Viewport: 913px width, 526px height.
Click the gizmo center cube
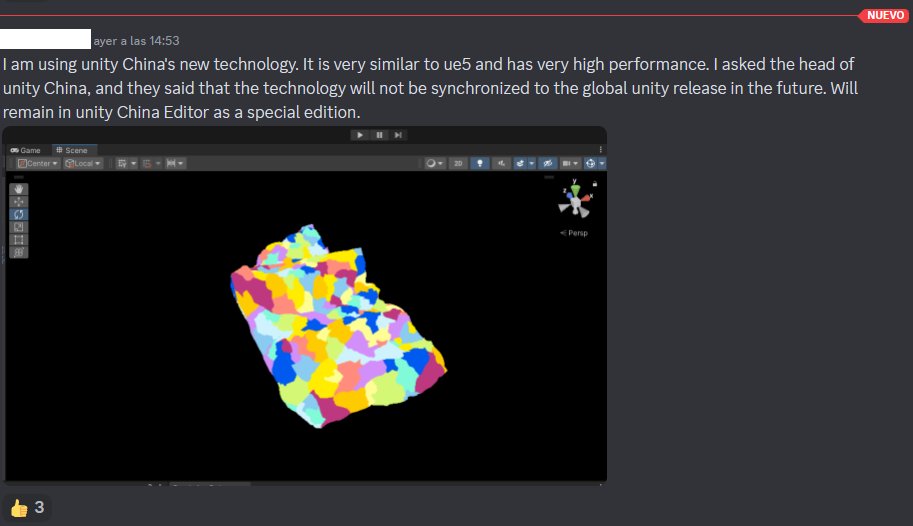pos(576,202)
